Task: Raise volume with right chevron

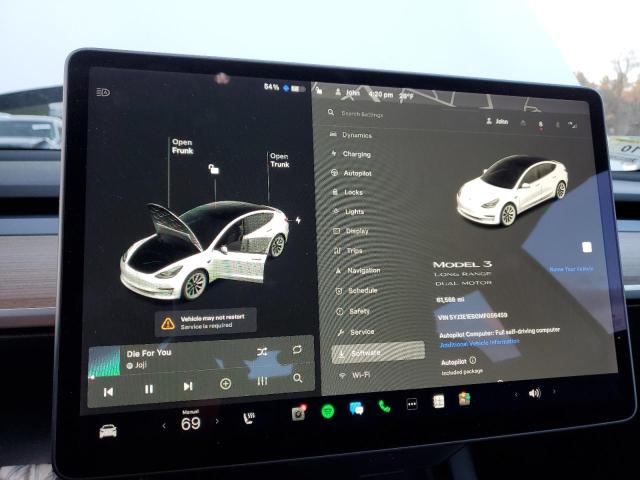Action: click(554, 391)
